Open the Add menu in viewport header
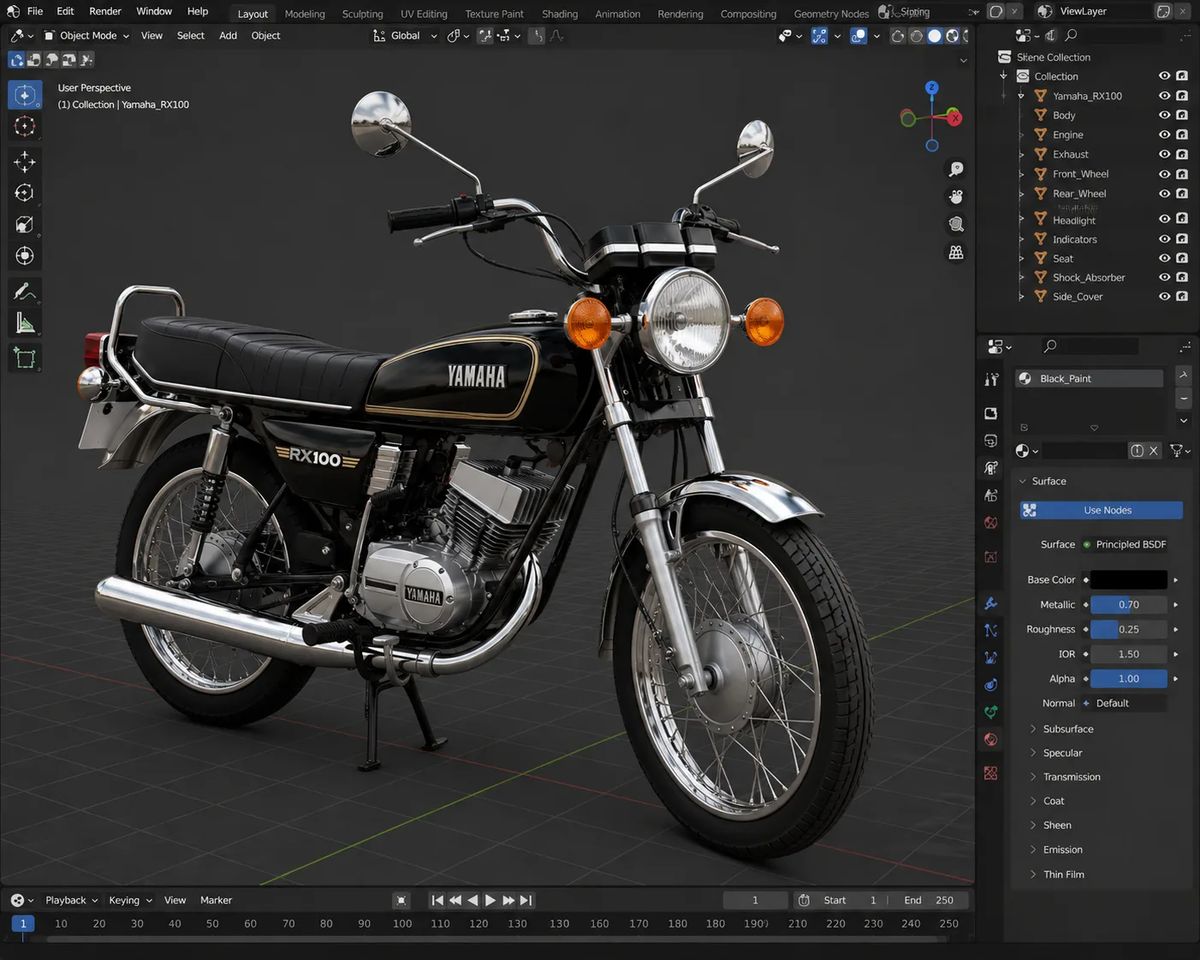This screenshot has width=1200, height=960. pyautogui.click(x=228, y=36)
